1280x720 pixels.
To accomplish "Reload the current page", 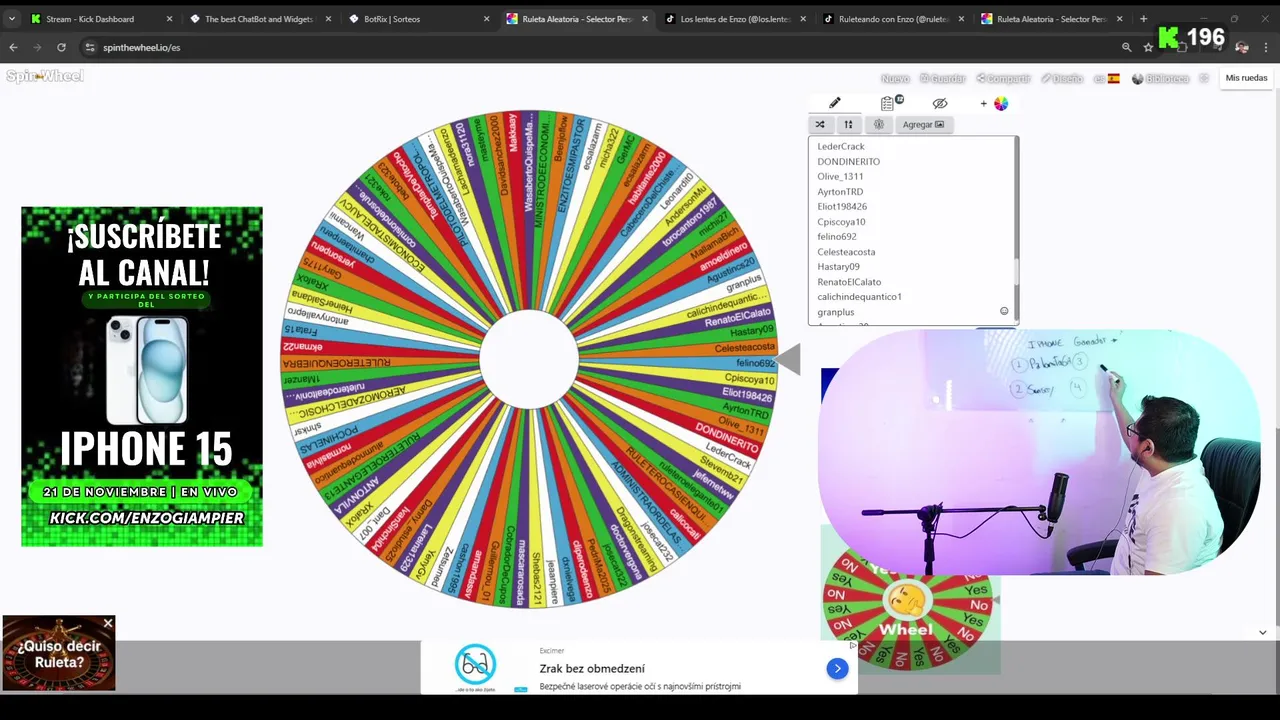I will click(x=61, y=47).
